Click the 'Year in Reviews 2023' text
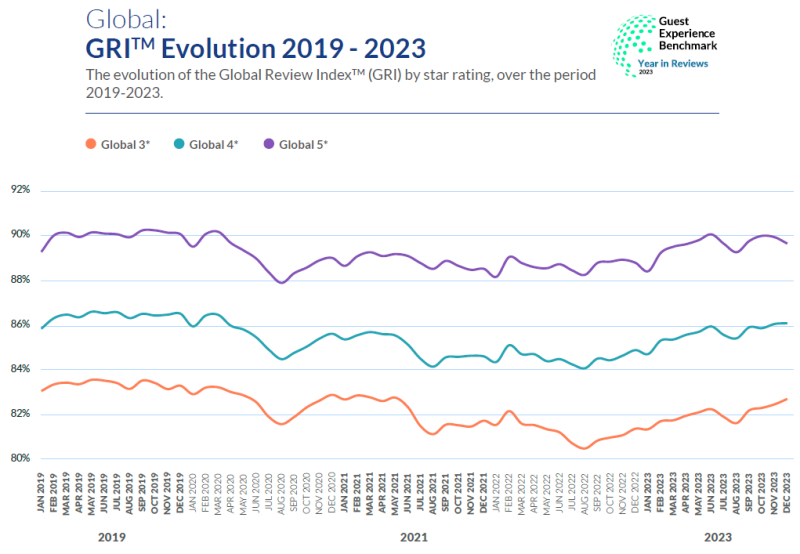Image resolution: width=800 pixels, height=554 pixels. 689,65
